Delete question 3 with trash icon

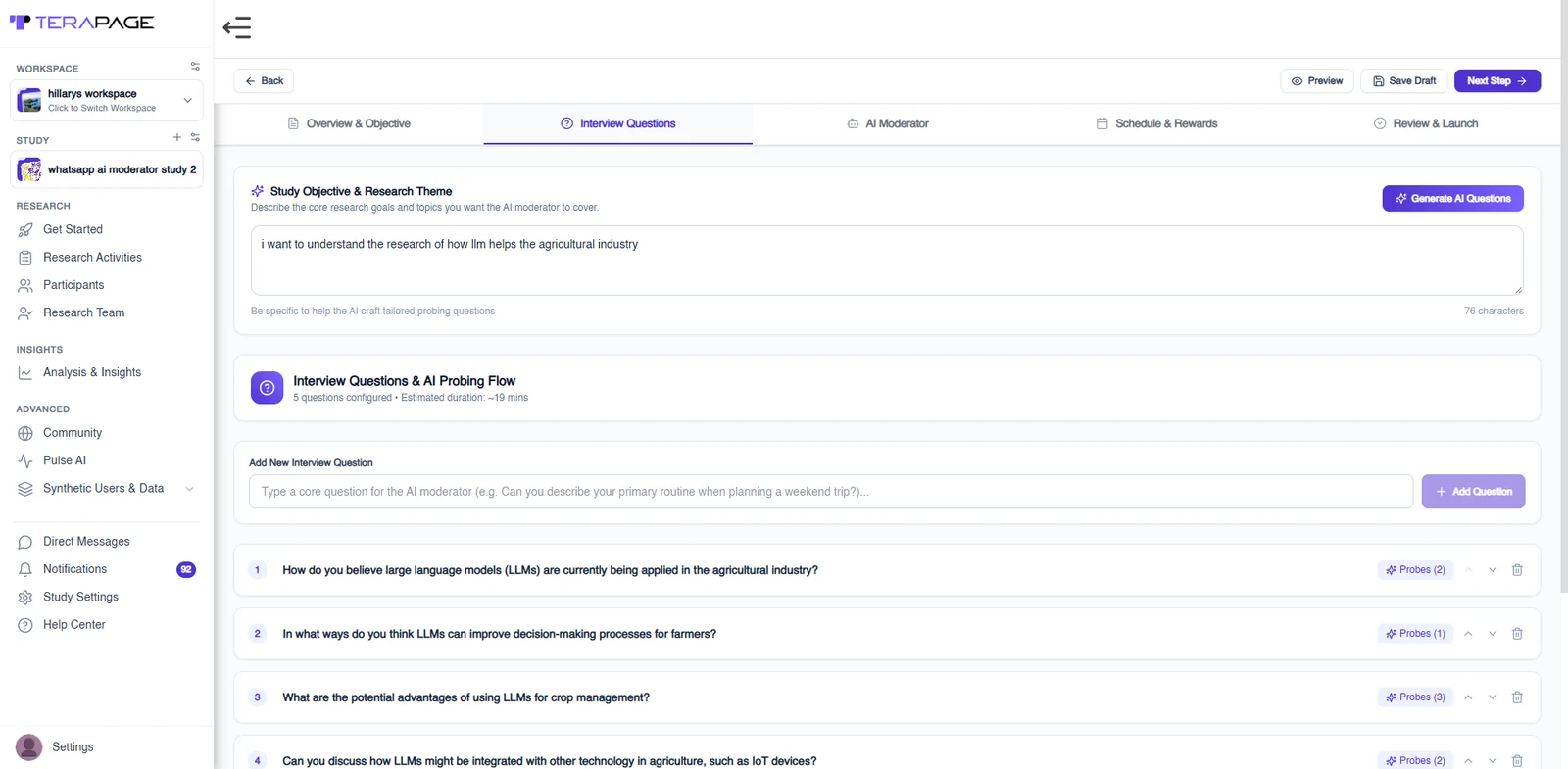[x=1517, y=697]
